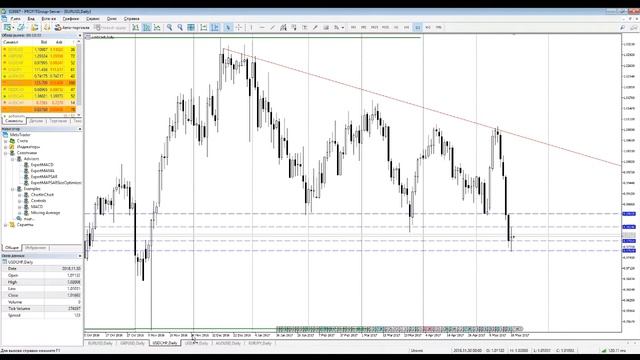
Task: Select the crosshair tool
Action: pyautogui.click(x=239, y=27)
